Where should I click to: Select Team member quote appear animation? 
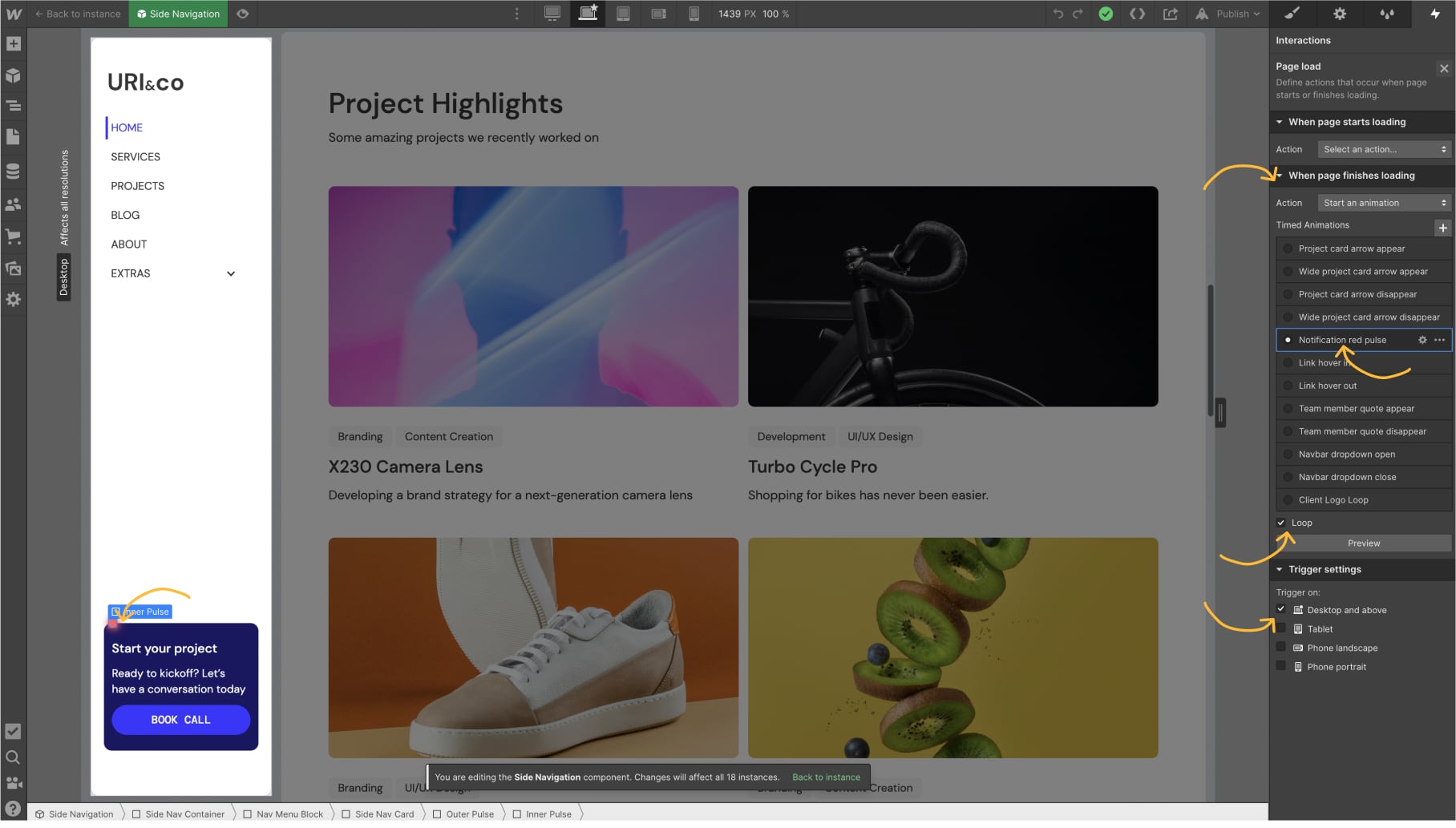[x=1364, y=409]
